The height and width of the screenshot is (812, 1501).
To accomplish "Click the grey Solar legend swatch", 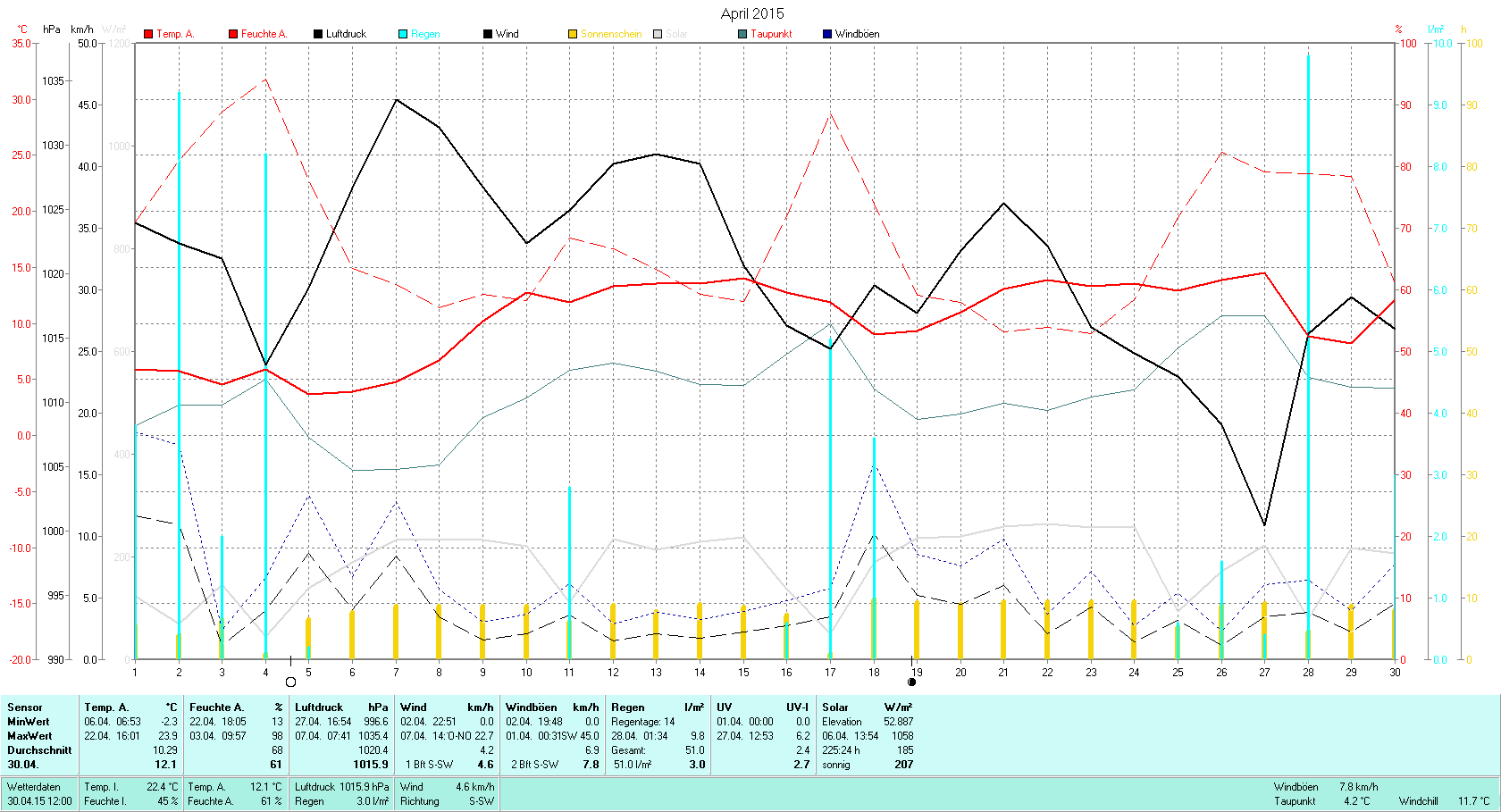I will [x=658, y=34].
